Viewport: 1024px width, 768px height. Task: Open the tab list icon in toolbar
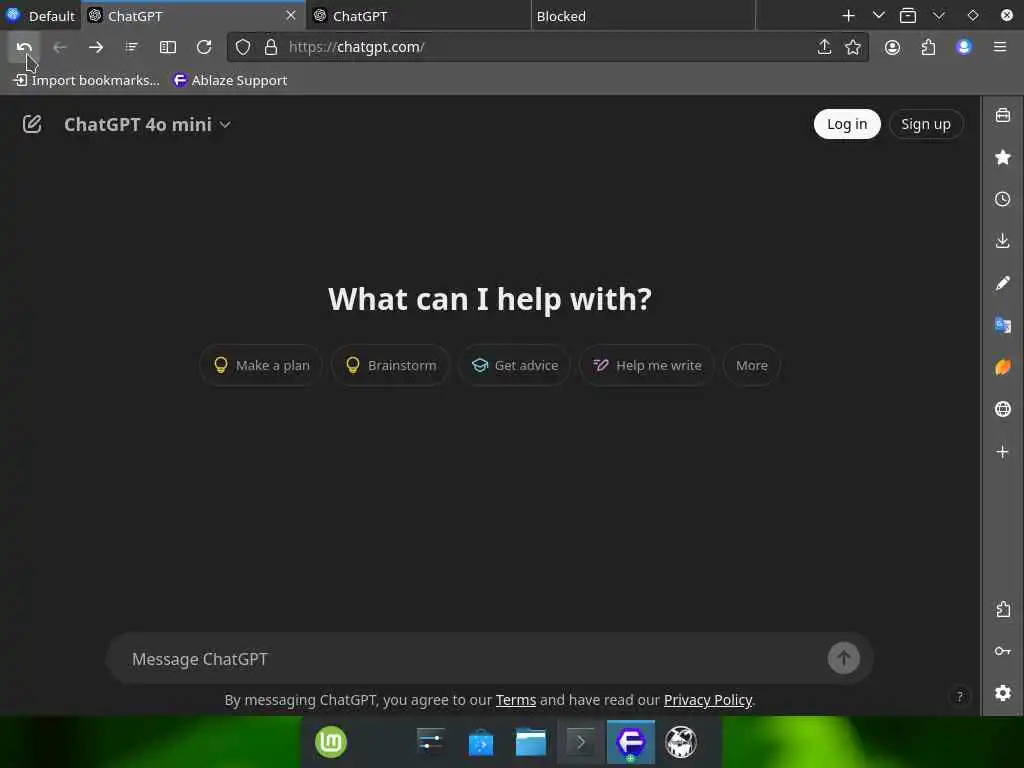(132, 47)
